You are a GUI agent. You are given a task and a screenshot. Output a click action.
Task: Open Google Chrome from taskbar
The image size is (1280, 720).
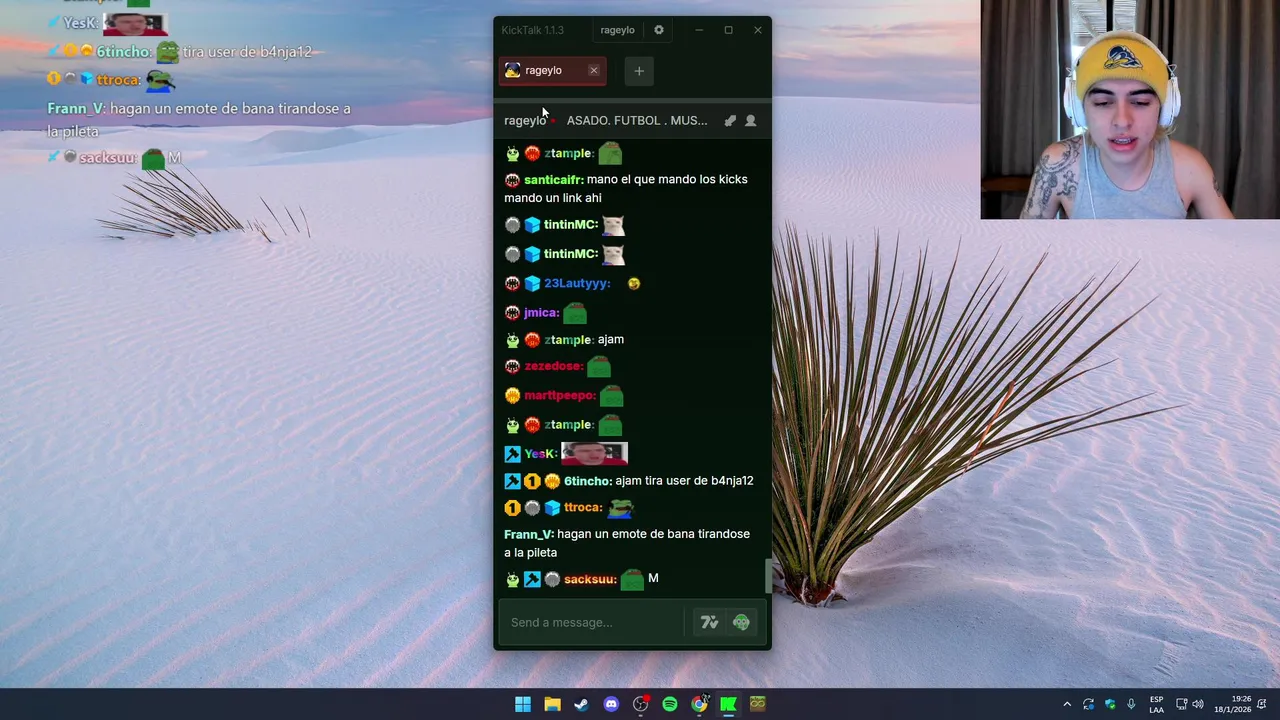point(699,704)
